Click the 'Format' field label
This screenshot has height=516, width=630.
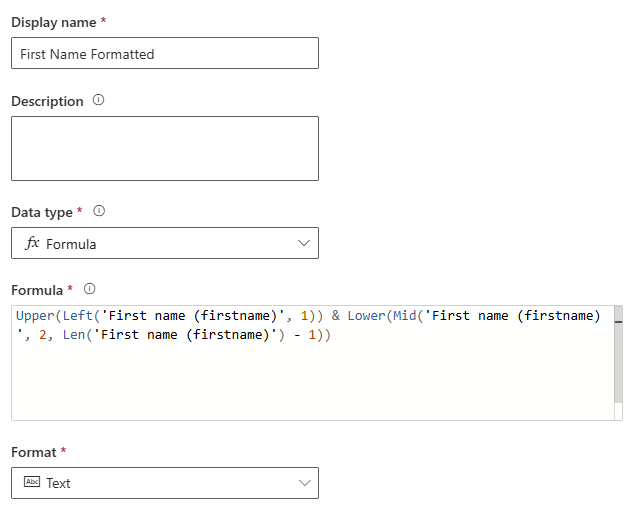point(34,453)
